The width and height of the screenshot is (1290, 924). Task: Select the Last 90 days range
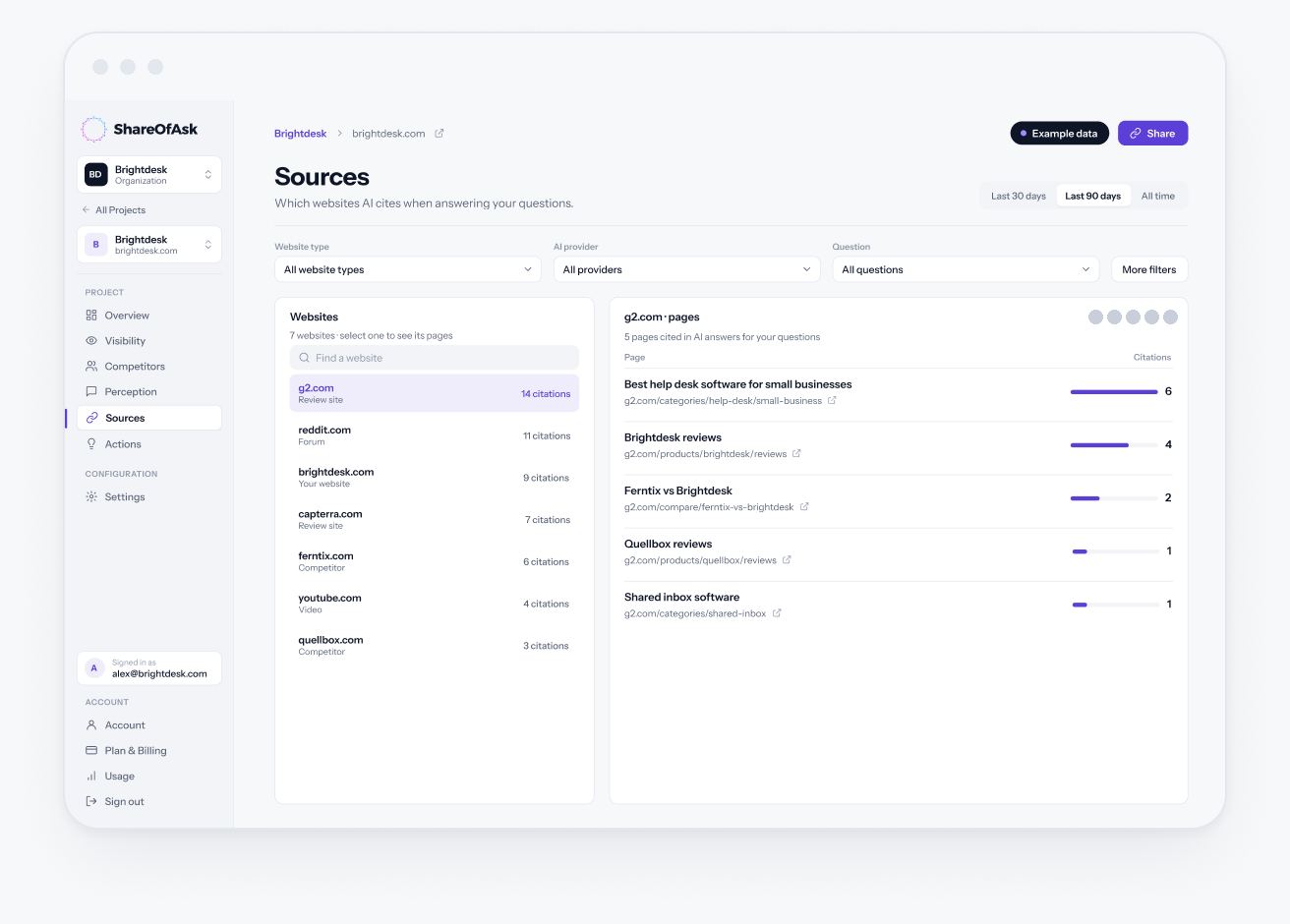pos(1092,196)
